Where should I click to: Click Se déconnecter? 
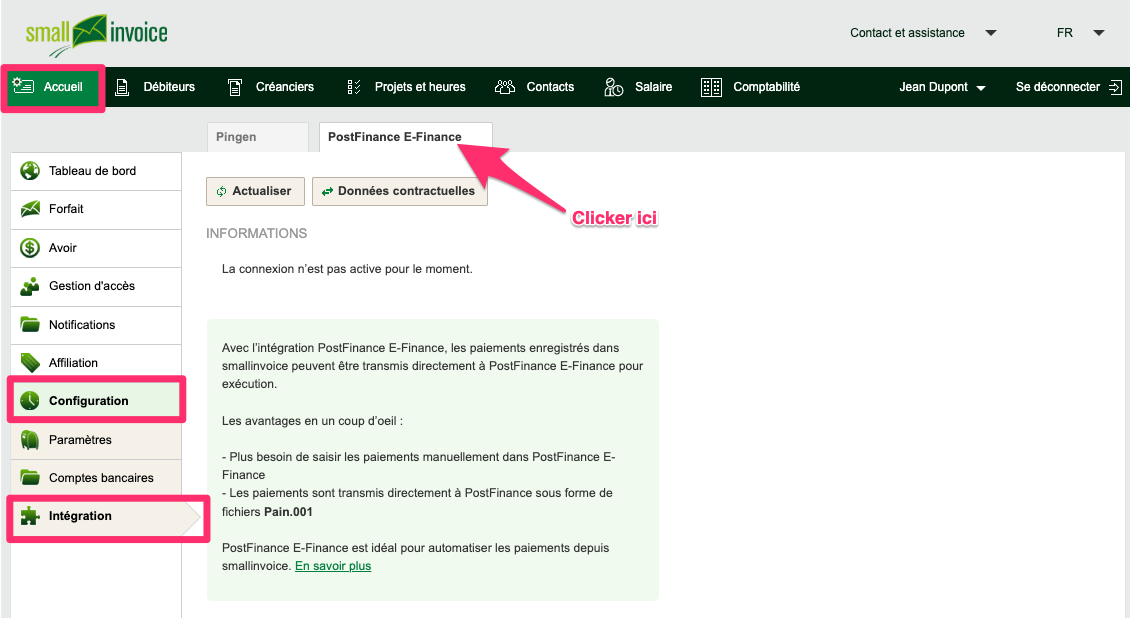pyautogui.click(x=1069, y=87)
